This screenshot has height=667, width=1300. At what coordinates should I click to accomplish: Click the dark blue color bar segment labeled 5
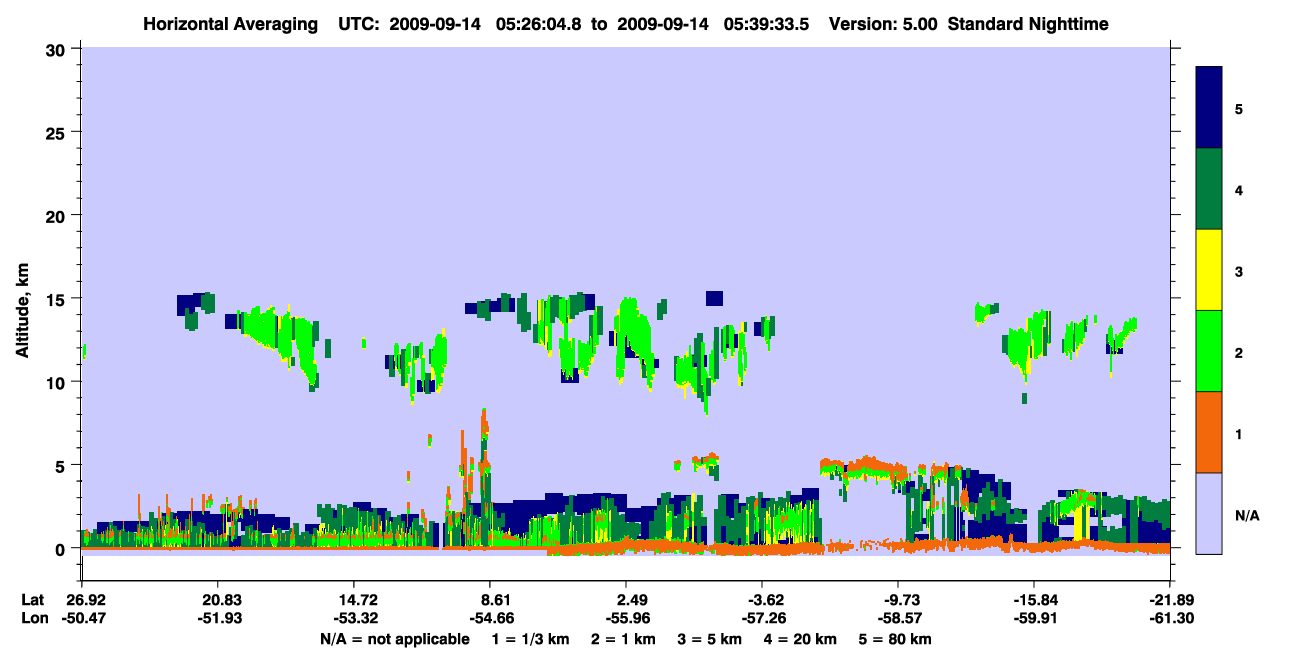(1209, 108)
